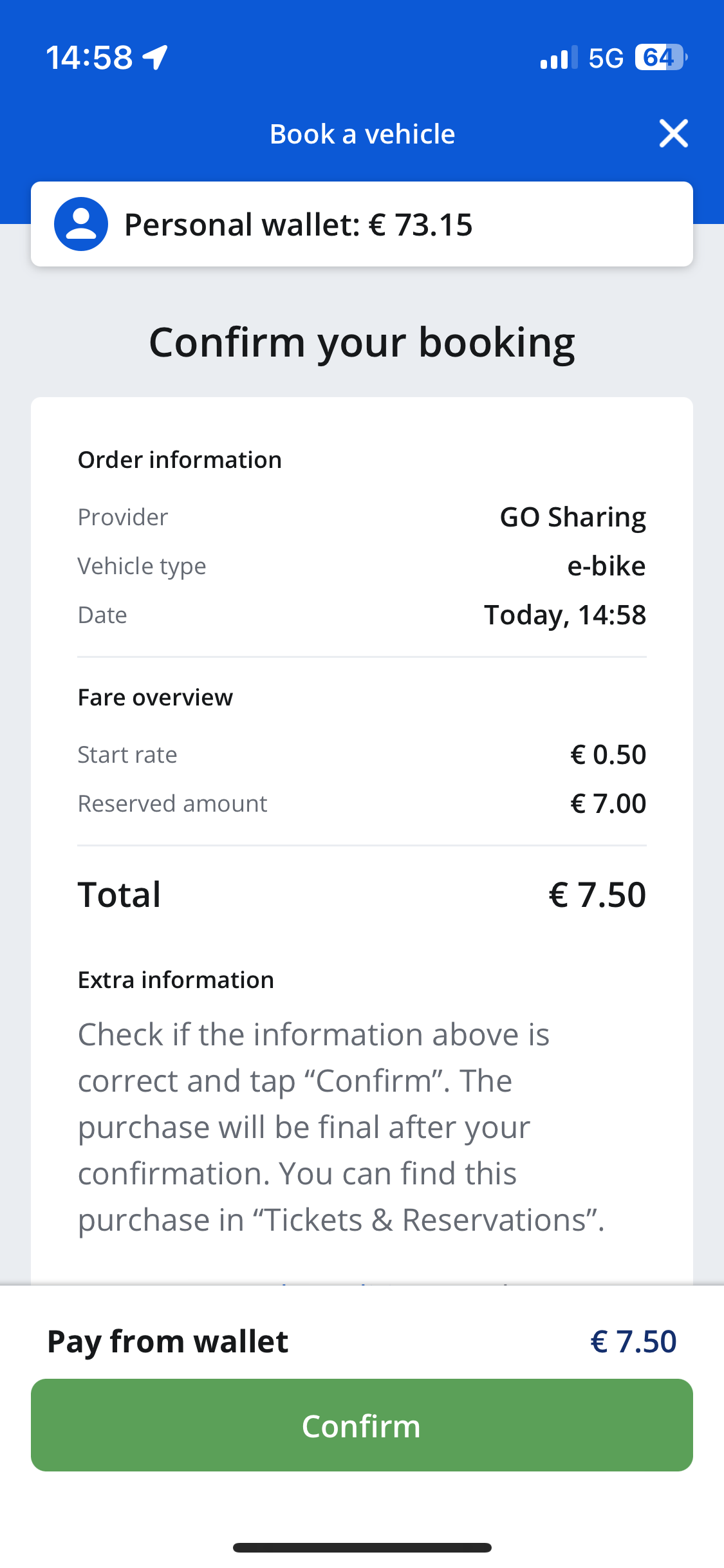The width and height of the screenshot is (724, 1568).
Task: Tap the green Confirm button
Action: pos(362,1425)
